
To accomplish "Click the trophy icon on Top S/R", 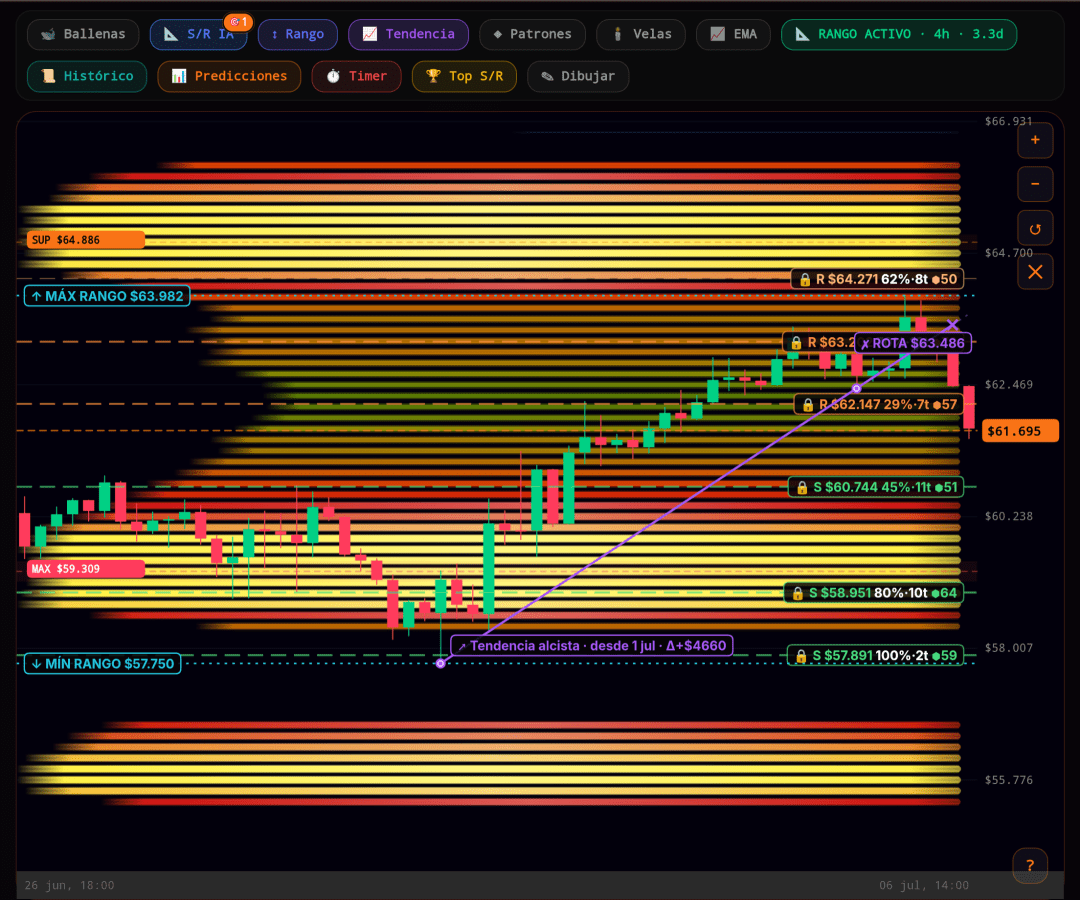I will pyautogui.click(x=433, y=76).
